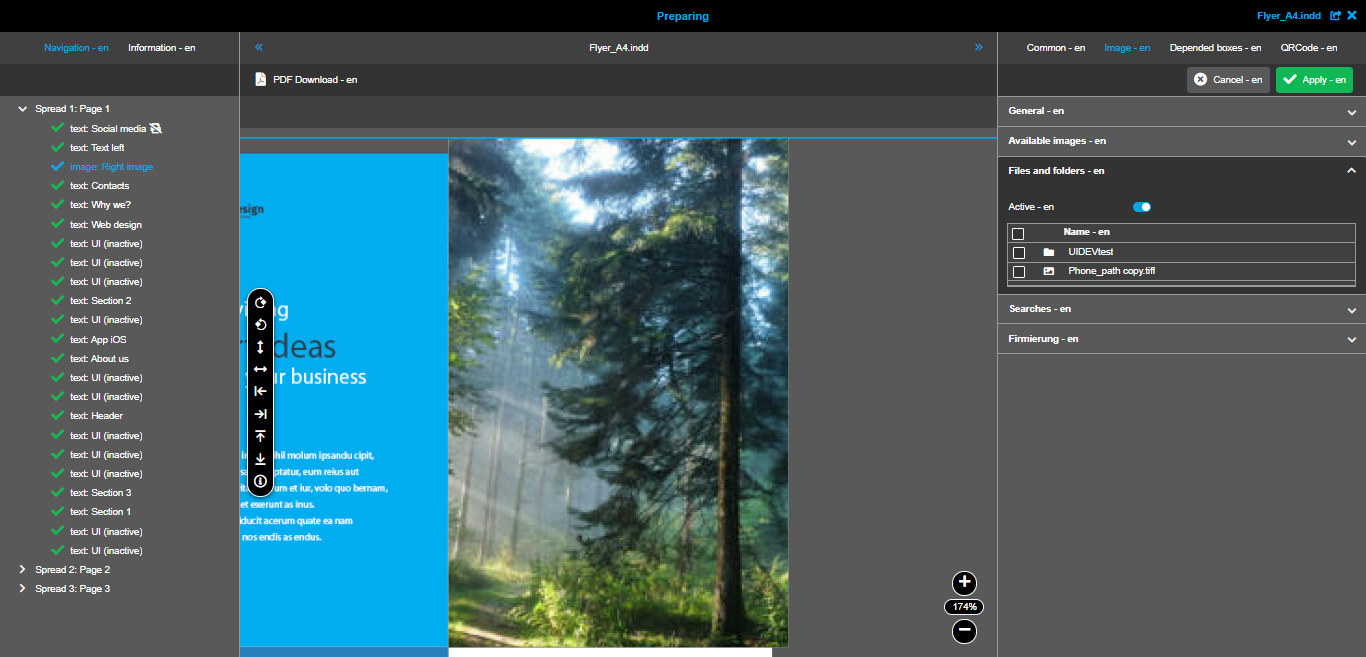Click the vertical flip icon
The height and width of the screenshot is (657, 1366).
click(x=260, y=346)
